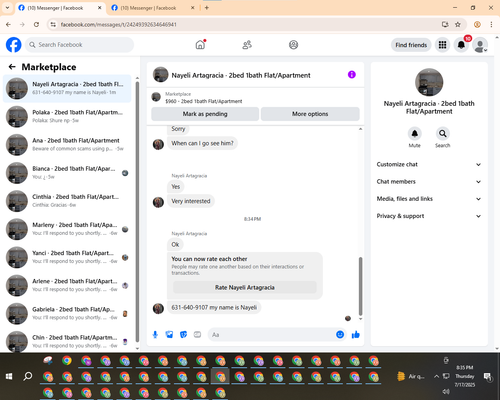The height and width of the screenshot is (400, 500).
Task: Click the Search Facebook input field
Action: 79,45
